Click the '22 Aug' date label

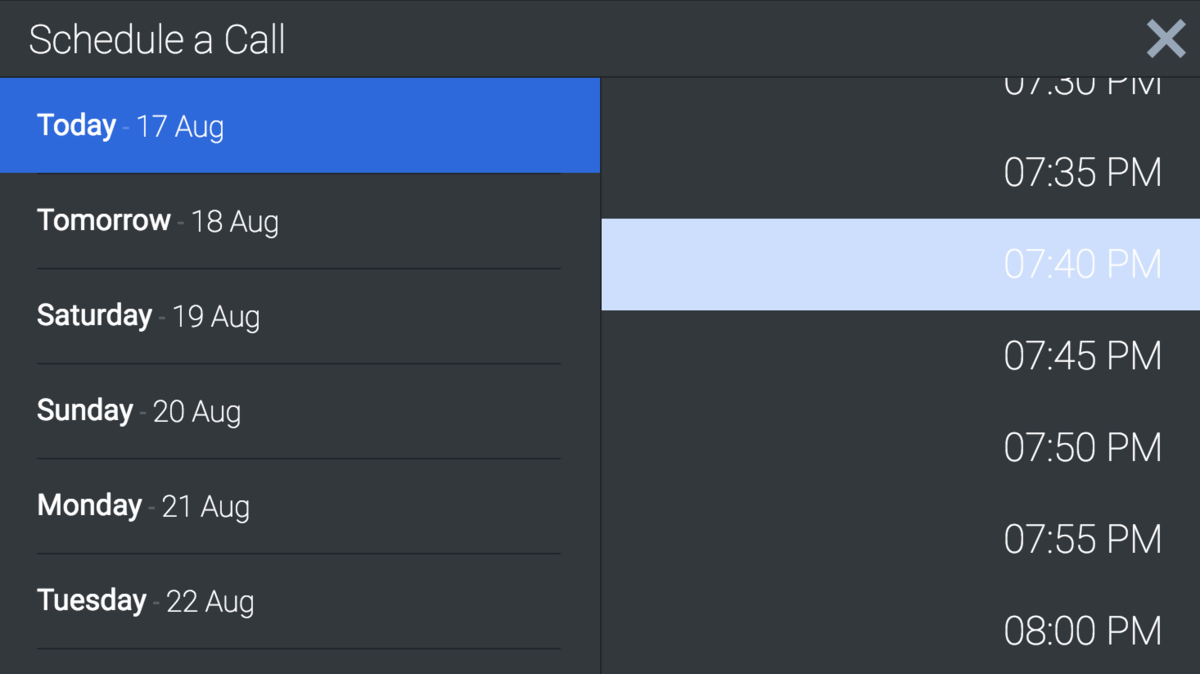point(210,603)
